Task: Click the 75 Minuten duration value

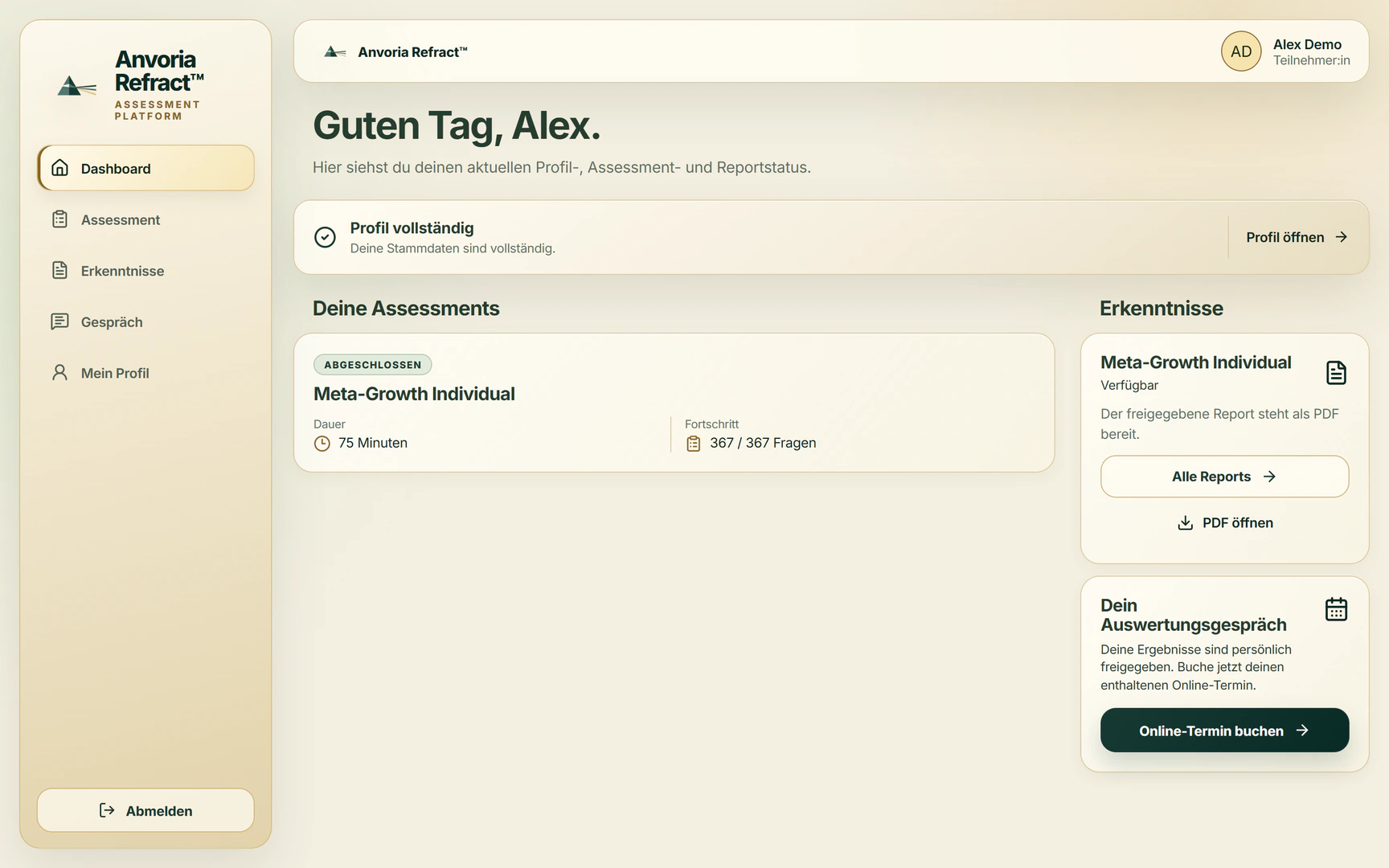Action: point(373,443)
